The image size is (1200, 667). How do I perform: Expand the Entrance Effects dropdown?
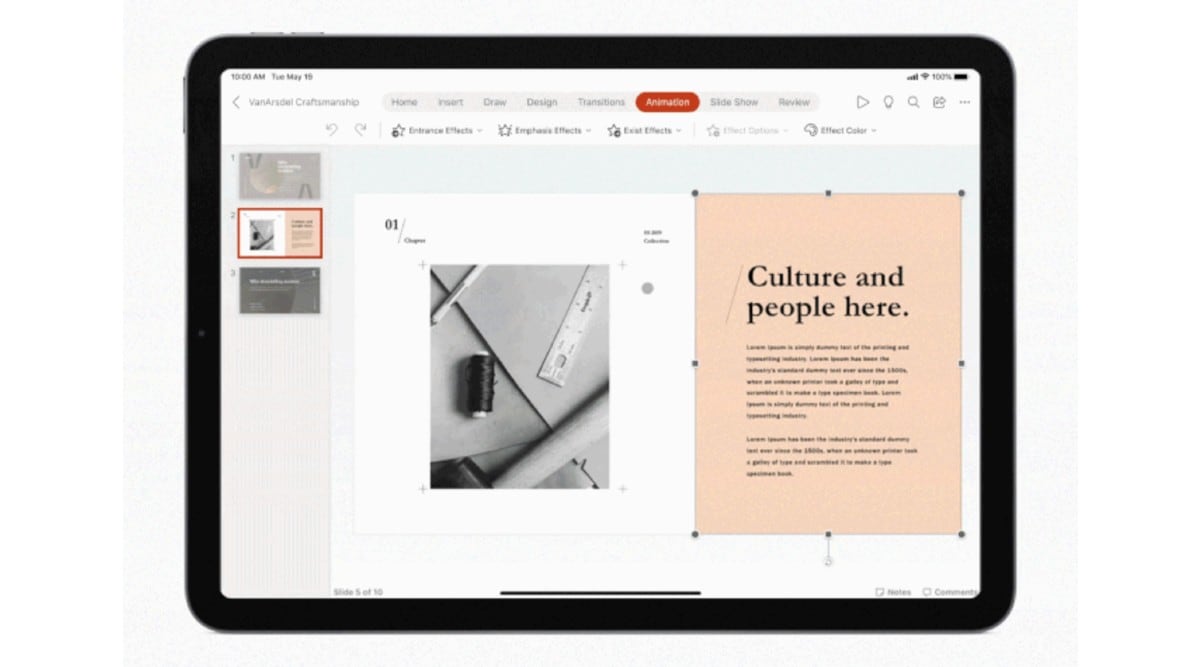click(437, 131)
